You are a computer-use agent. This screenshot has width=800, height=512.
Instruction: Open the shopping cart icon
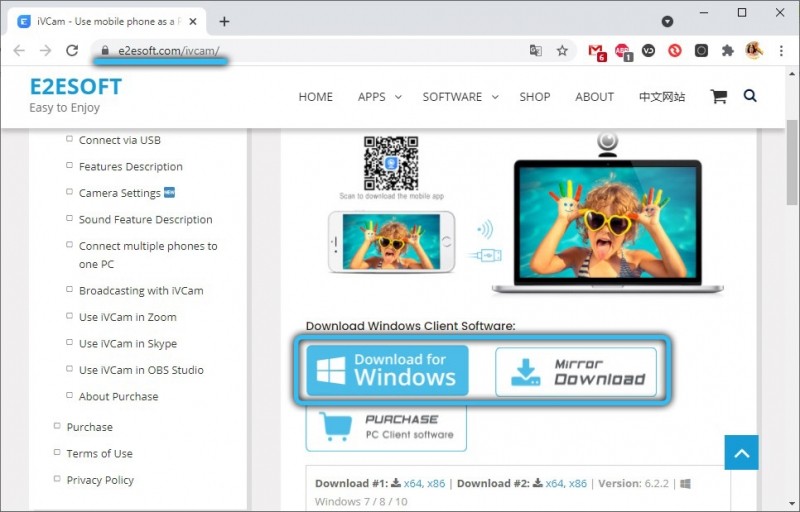click(719, 96)
